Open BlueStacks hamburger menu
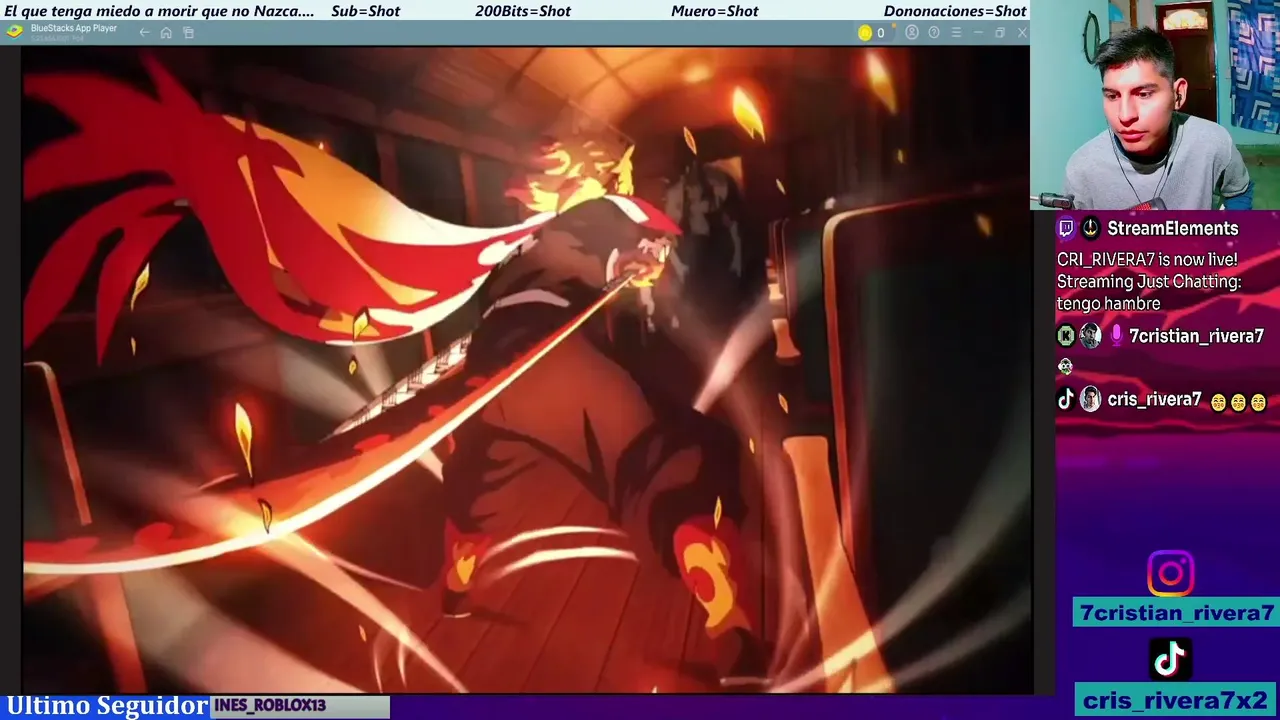The width and height of the screenshot is (1280, 720). (x=956, y=33)
